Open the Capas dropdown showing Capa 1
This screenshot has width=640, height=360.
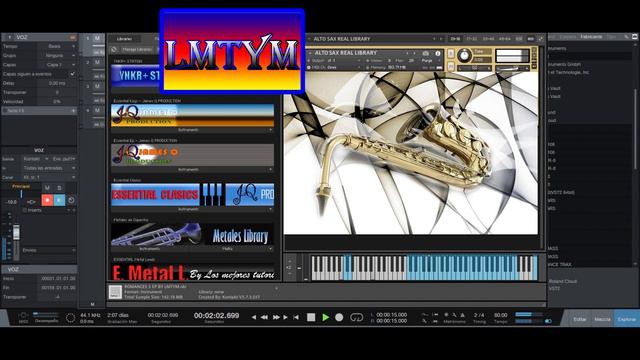point(57,64)
